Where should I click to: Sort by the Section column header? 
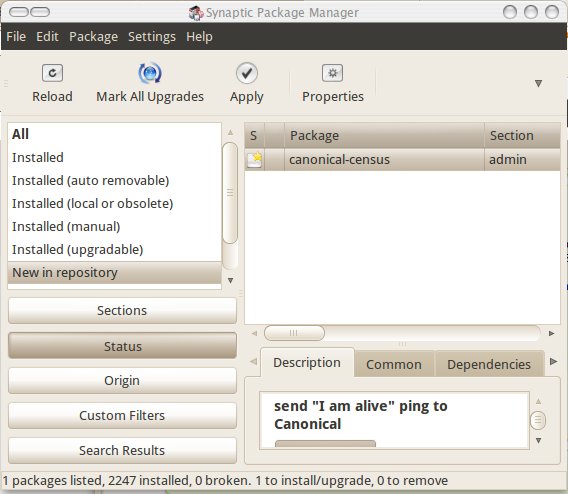522,135
